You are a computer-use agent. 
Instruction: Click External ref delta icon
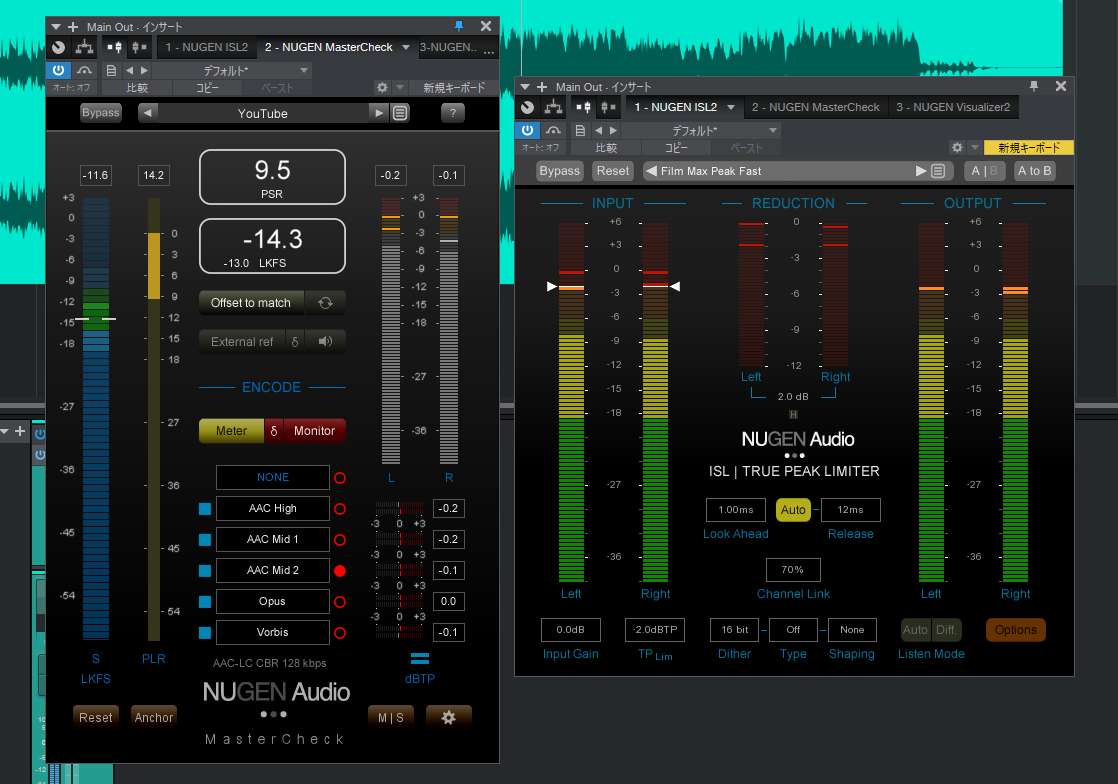click(295, 341)
